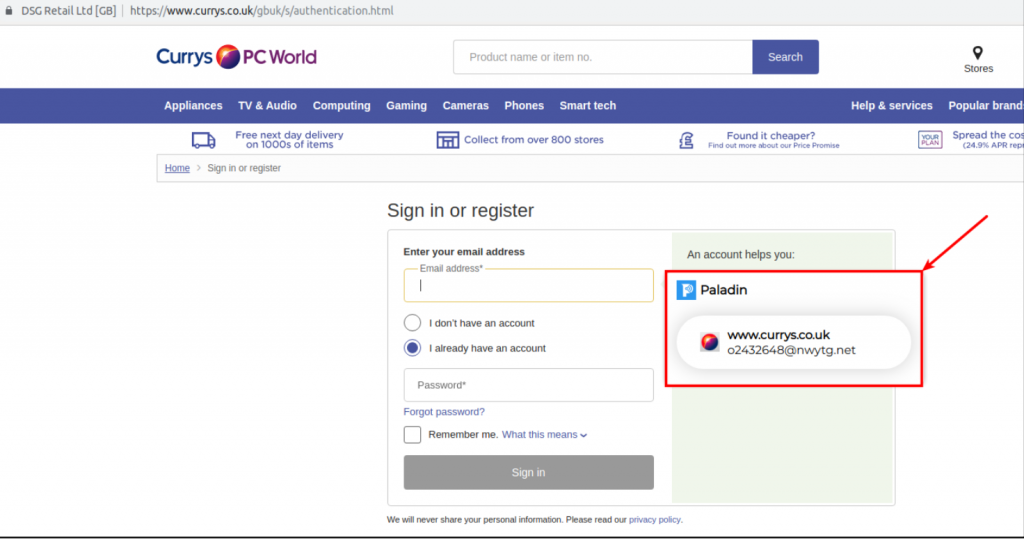Click the delivery truck icon
Viewport: 1024px width, 540px height.
coord(203,140)
